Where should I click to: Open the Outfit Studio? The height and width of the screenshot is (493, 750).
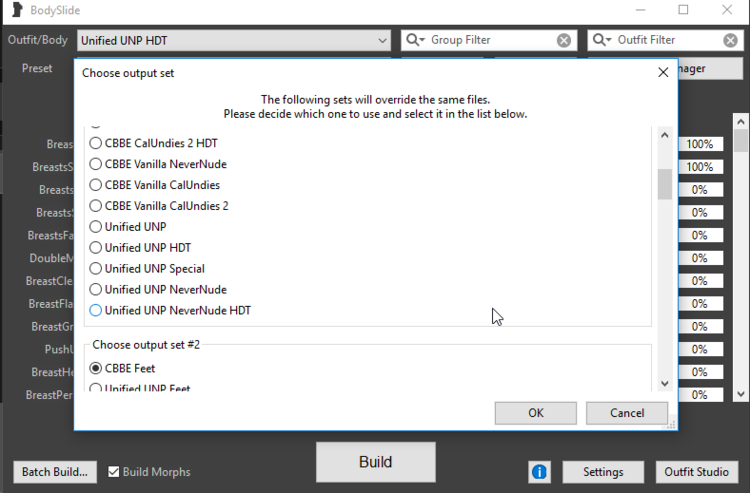pos(696,472)
